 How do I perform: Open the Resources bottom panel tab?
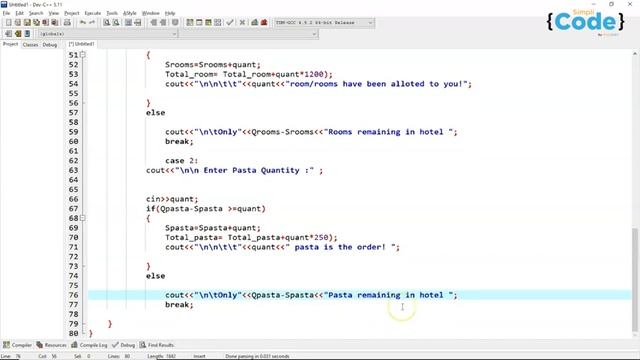coord(51,345)
